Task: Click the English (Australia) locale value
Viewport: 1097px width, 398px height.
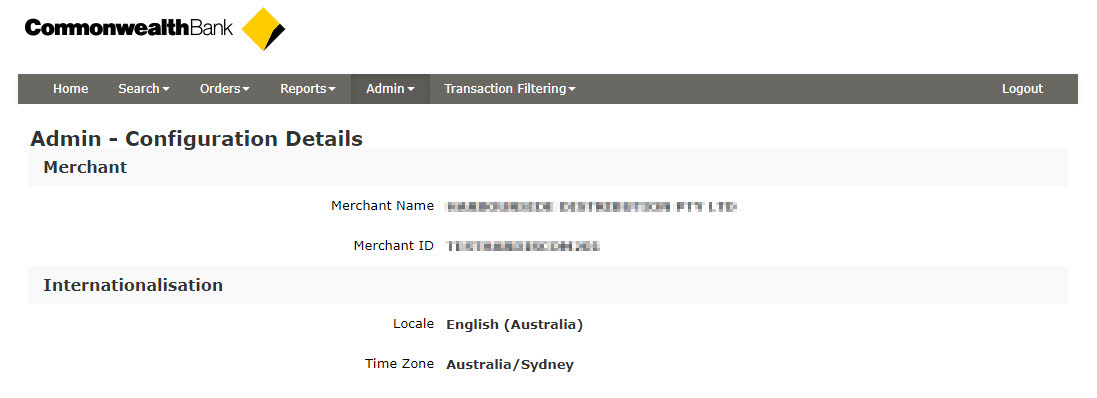Action: 514,325
